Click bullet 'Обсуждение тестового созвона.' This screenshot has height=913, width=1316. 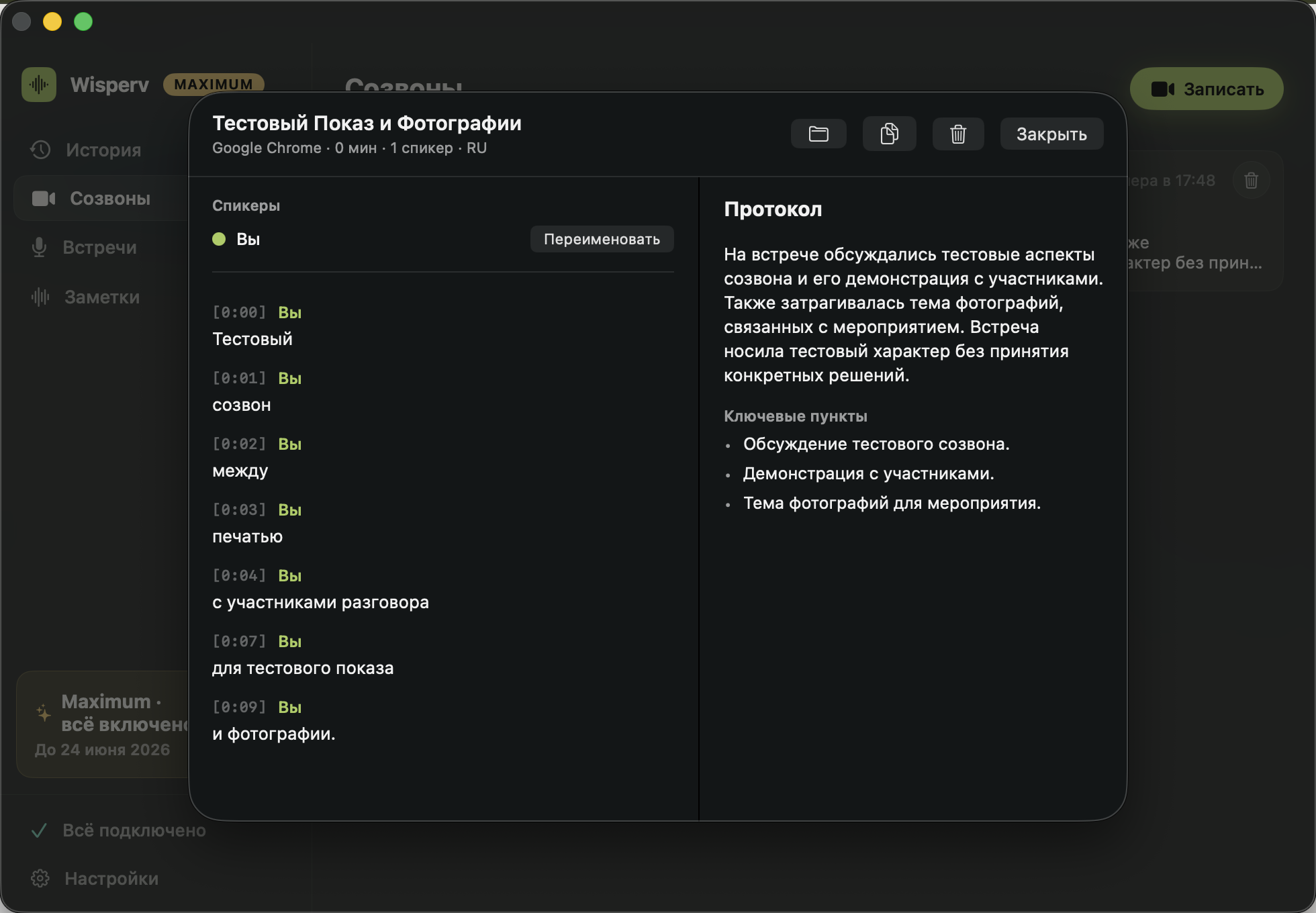click(x=876, y=444)
